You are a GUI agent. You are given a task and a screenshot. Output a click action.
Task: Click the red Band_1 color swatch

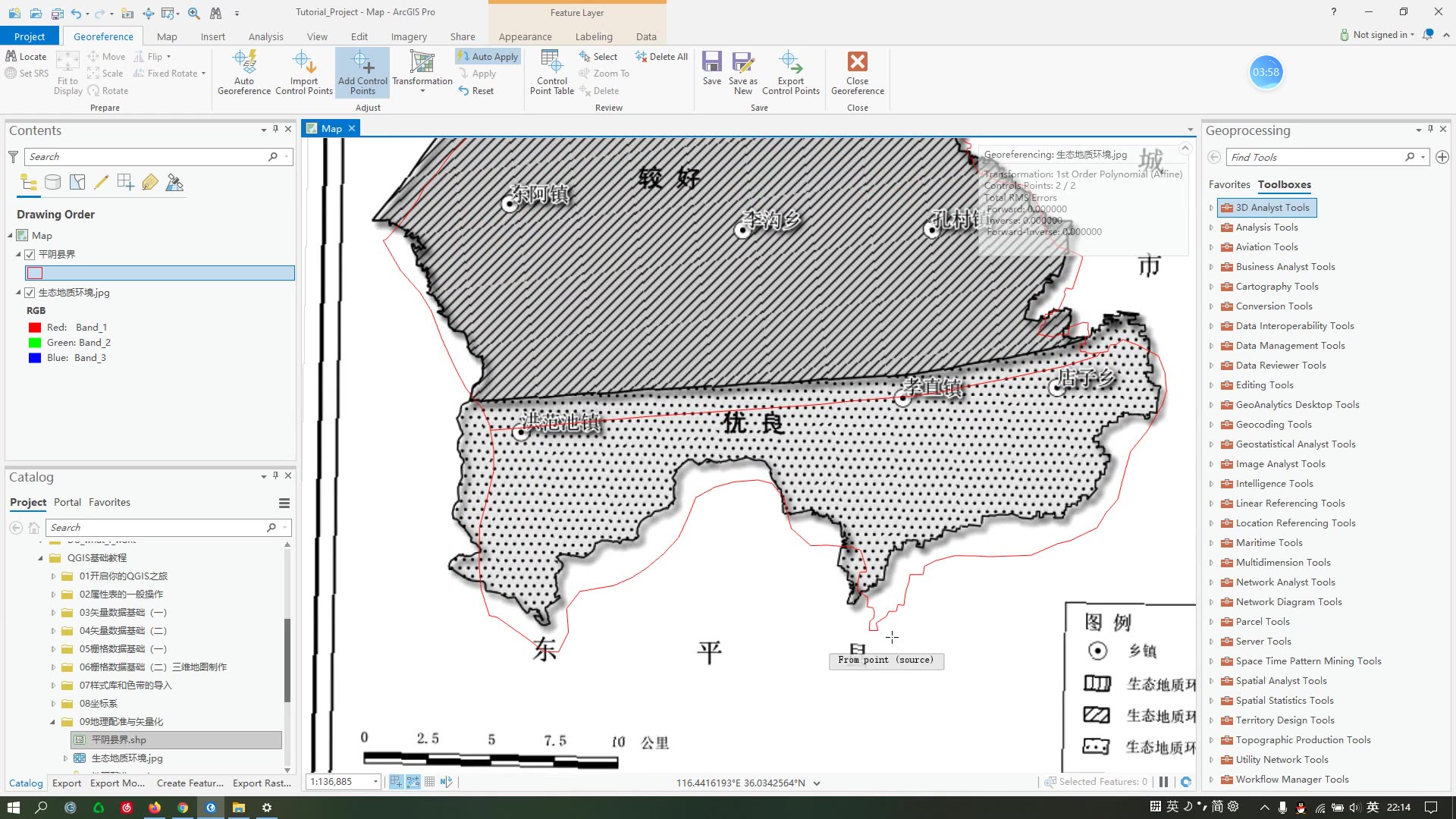point(35,328)
